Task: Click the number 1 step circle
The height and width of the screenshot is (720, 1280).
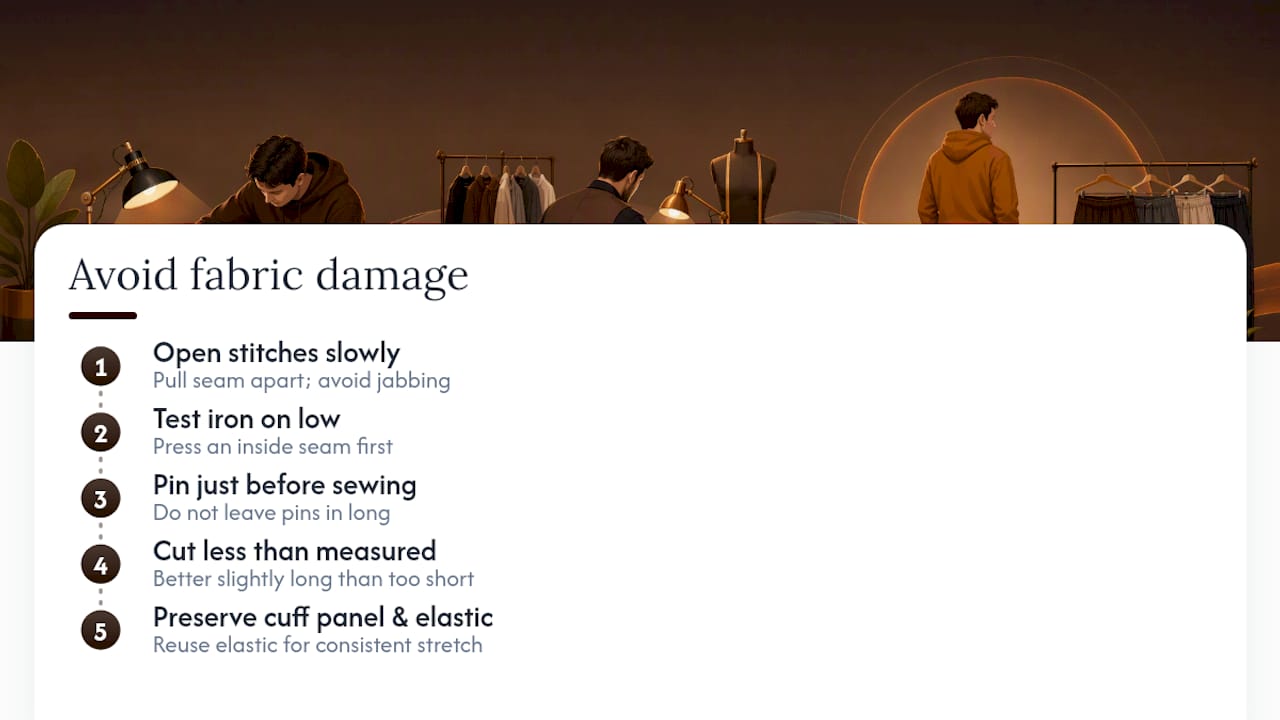Action: pyautogui.click(x=100, y=367)
